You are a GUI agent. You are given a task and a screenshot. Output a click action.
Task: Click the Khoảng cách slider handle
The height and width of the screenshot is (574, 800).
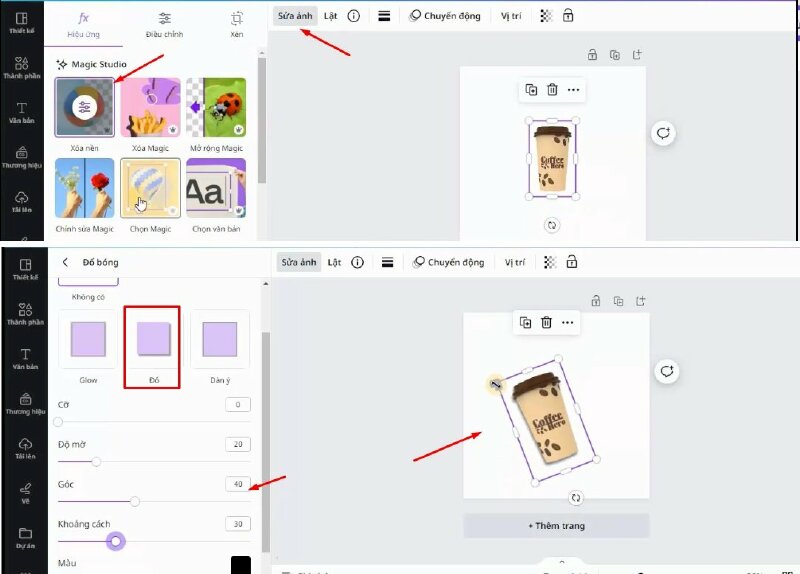click(x=116, y=541)
